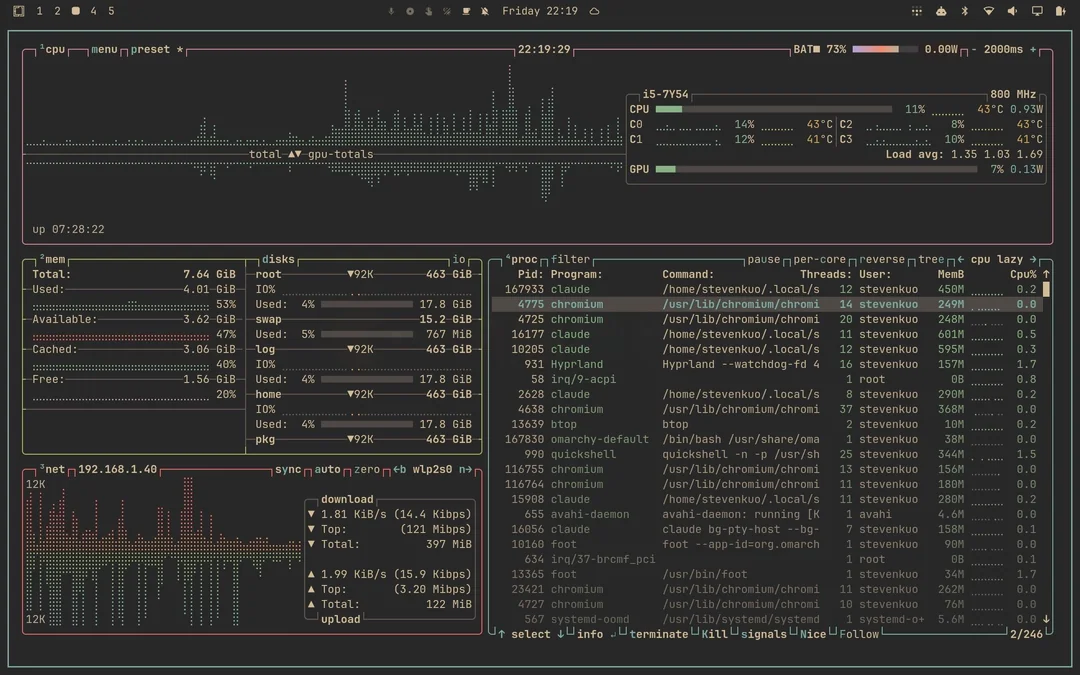Click the up arrow beside select

501,634
